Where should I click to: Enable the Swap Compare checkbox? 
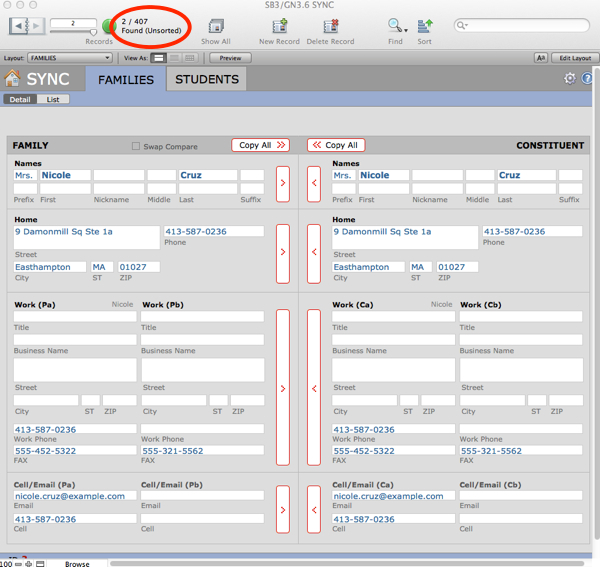pyautogui.click(x=136, y=146)
